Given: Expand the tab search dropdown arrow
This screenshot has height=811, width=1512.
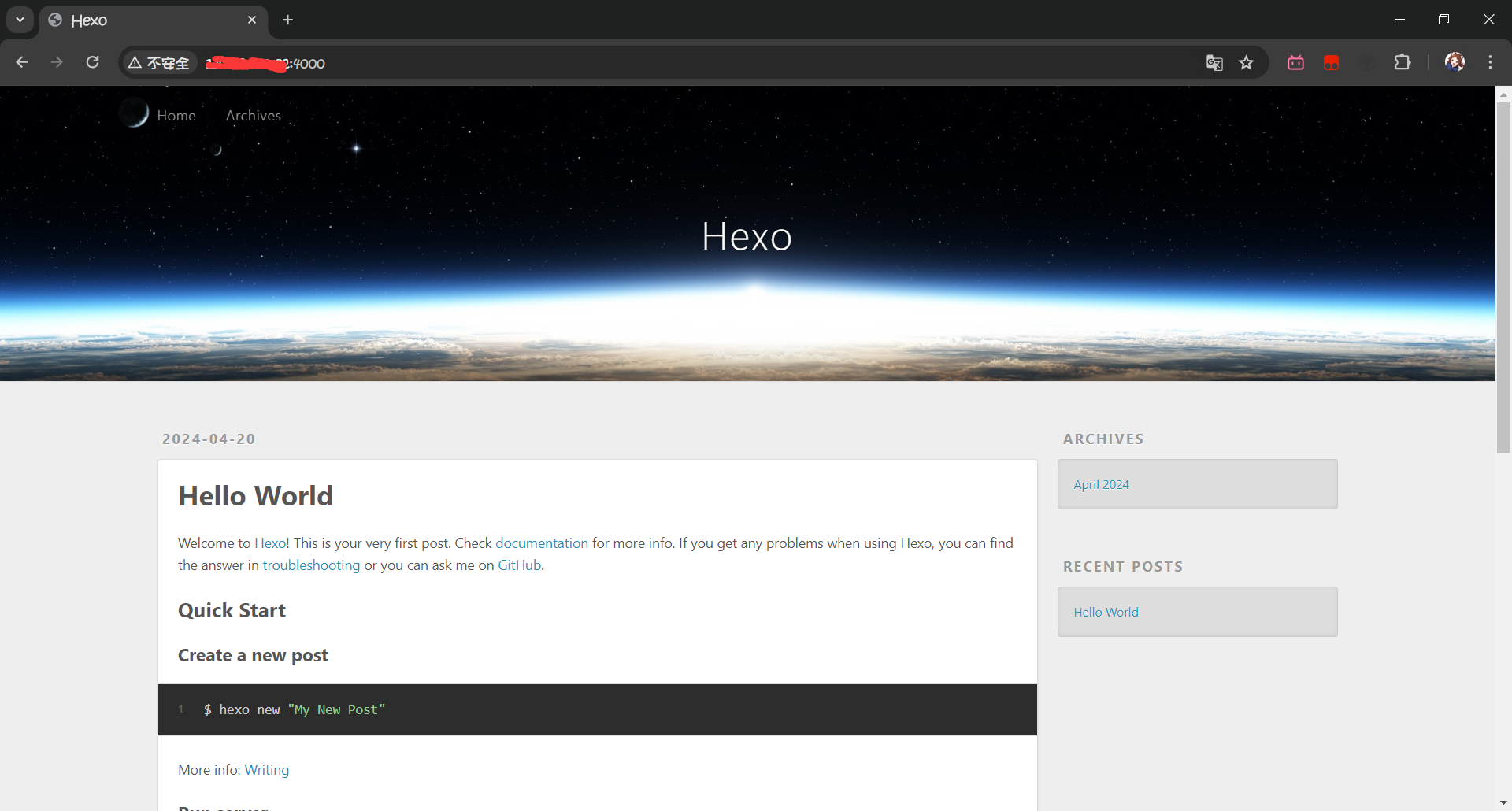Looking at the screenshot, I should pyautogui.click(x=20, y=20).
